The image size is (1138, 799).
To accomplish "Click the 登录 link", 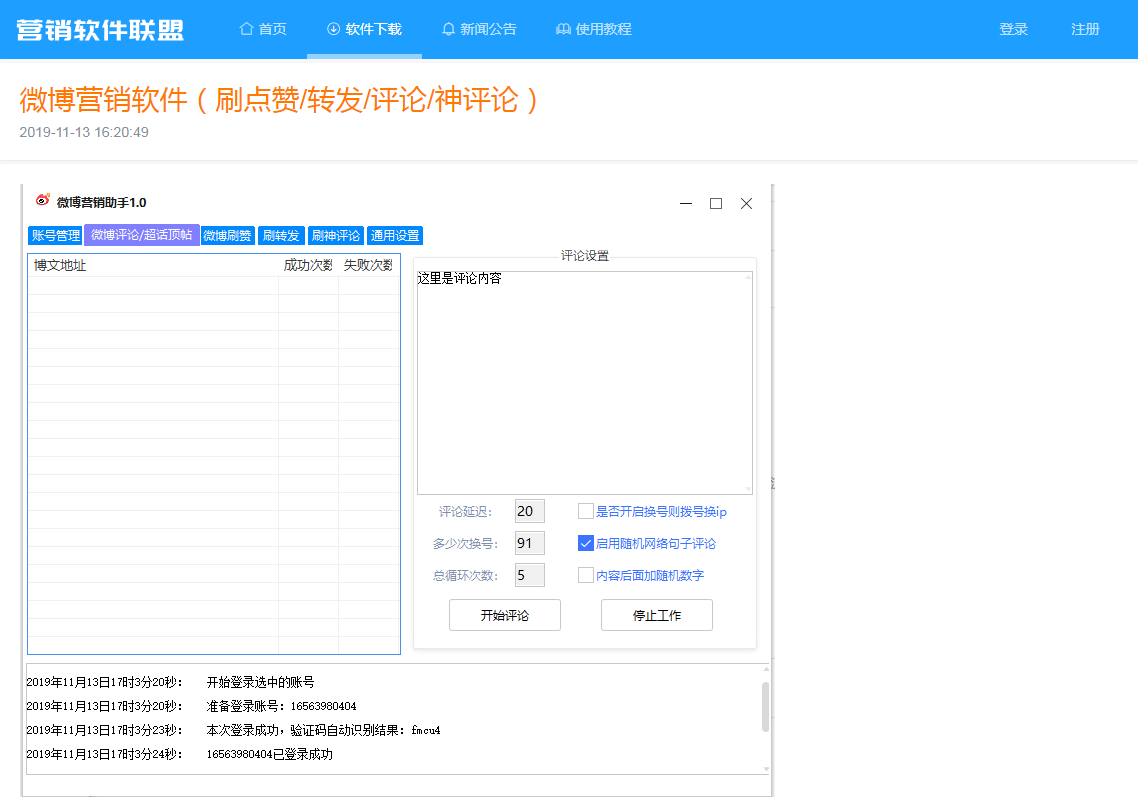I will pyautogui.click(x=1013, y=29).
